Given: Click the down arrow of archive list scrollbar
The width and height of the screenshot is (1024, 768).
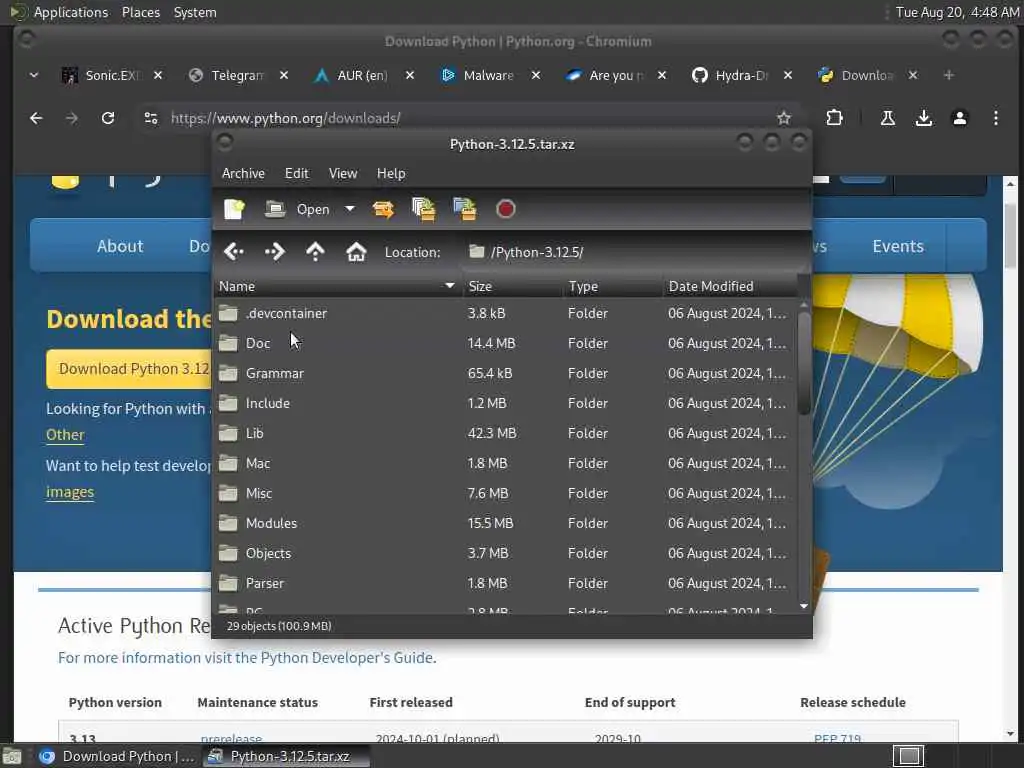Looking at the screenshot, I should (804, 606).
